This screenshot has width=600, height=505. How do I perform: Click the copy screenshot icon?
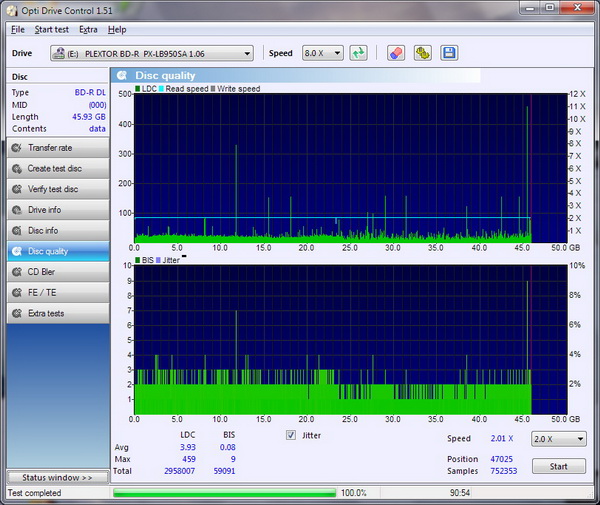click(422, 53)
